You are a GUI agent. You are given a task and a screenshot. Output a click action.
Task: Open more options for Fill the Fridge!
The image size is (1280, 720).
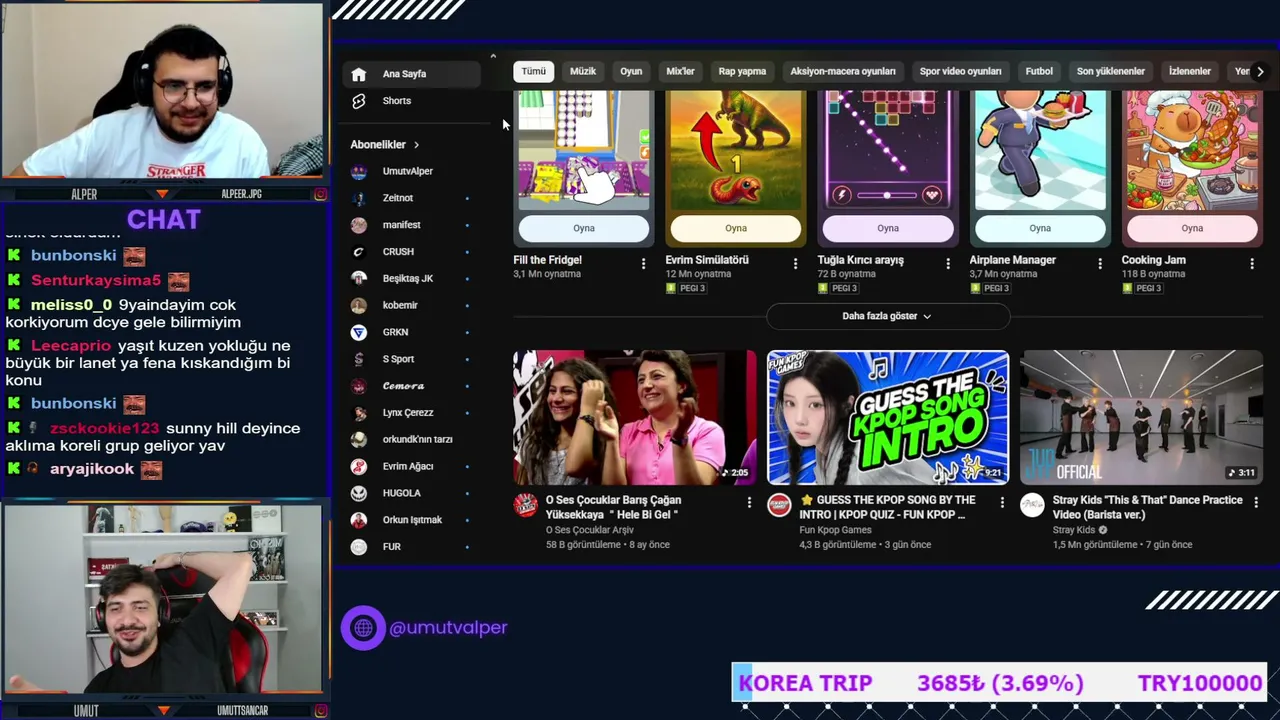[643, 263]
